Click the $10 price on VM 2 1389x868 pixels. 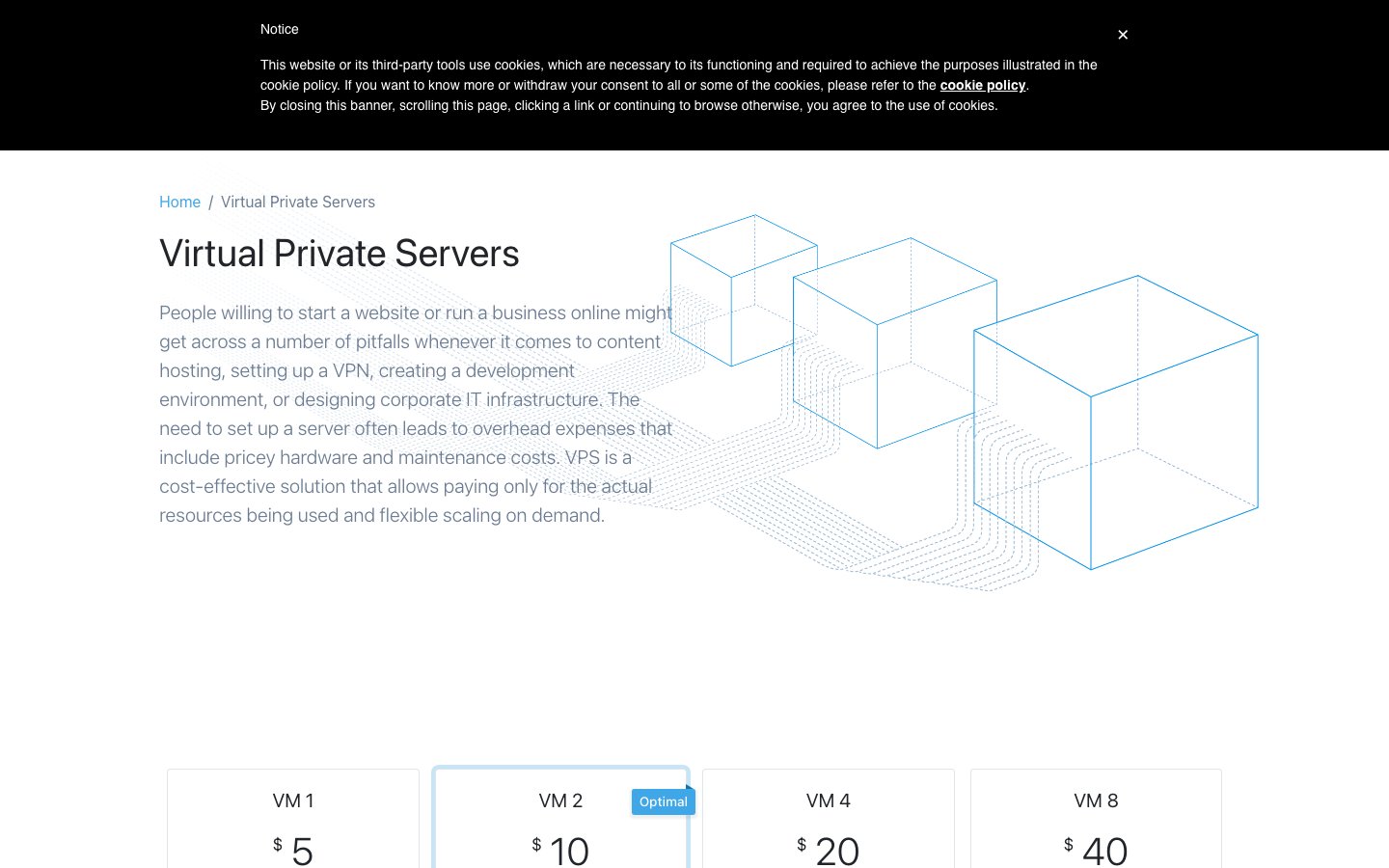[560, 850]
